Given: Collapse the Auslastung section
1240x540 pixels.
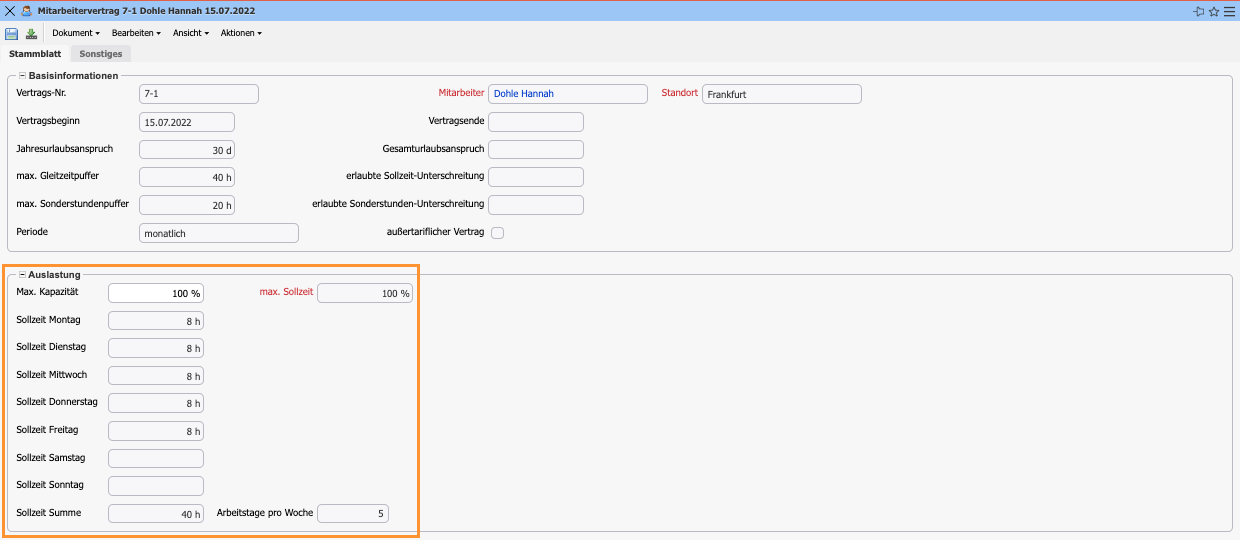Looking at the screenshot, I should click(x=22, y=274).
